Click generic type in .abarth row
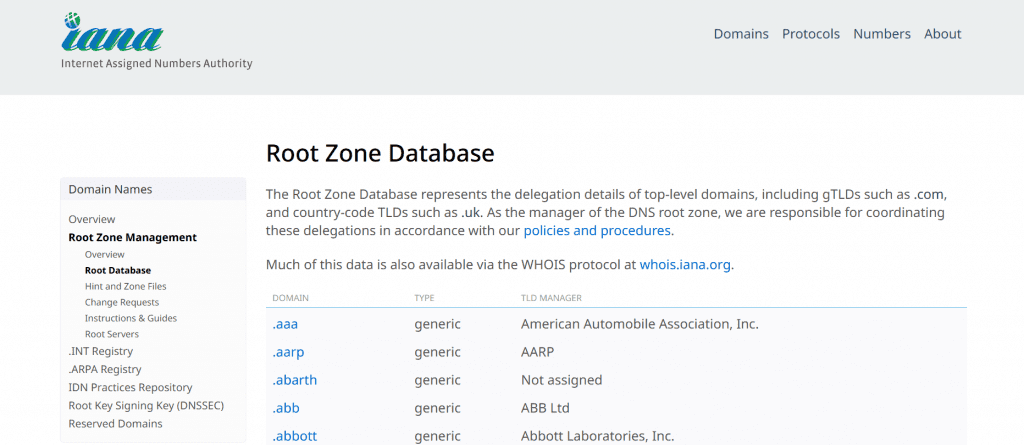The image size is (1024, 445). tap(438, 380)
